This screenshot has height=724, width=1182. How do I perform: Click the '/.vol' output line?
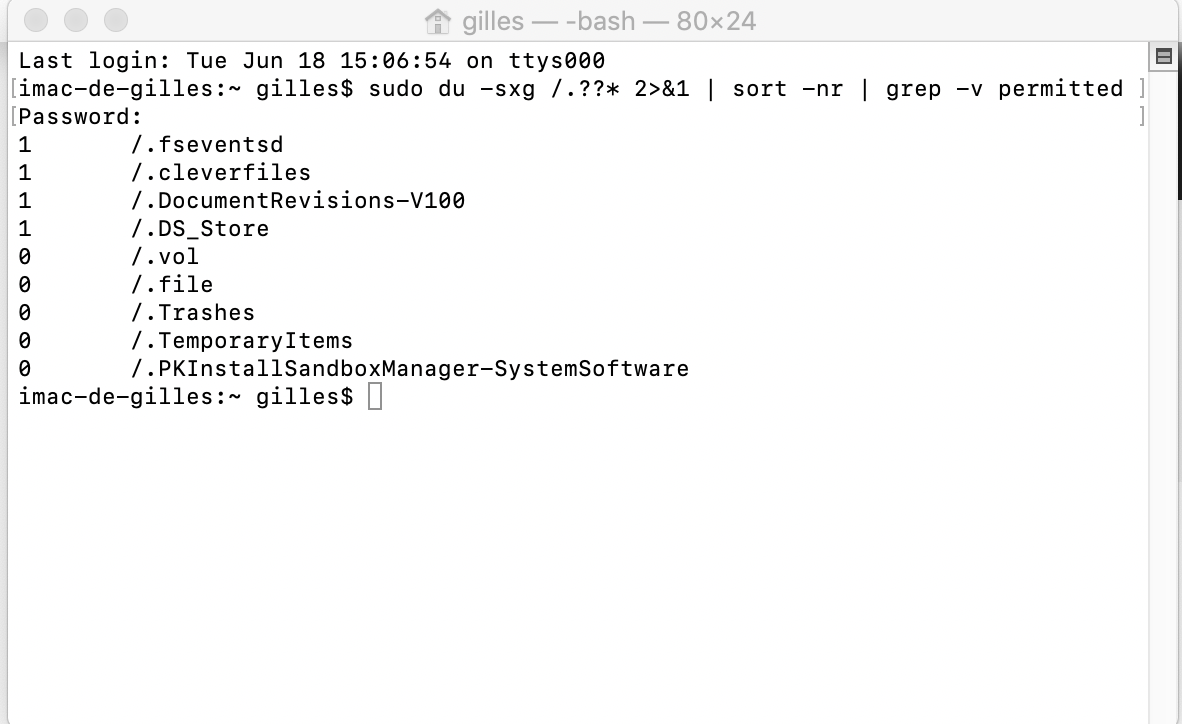coord(165,257)
